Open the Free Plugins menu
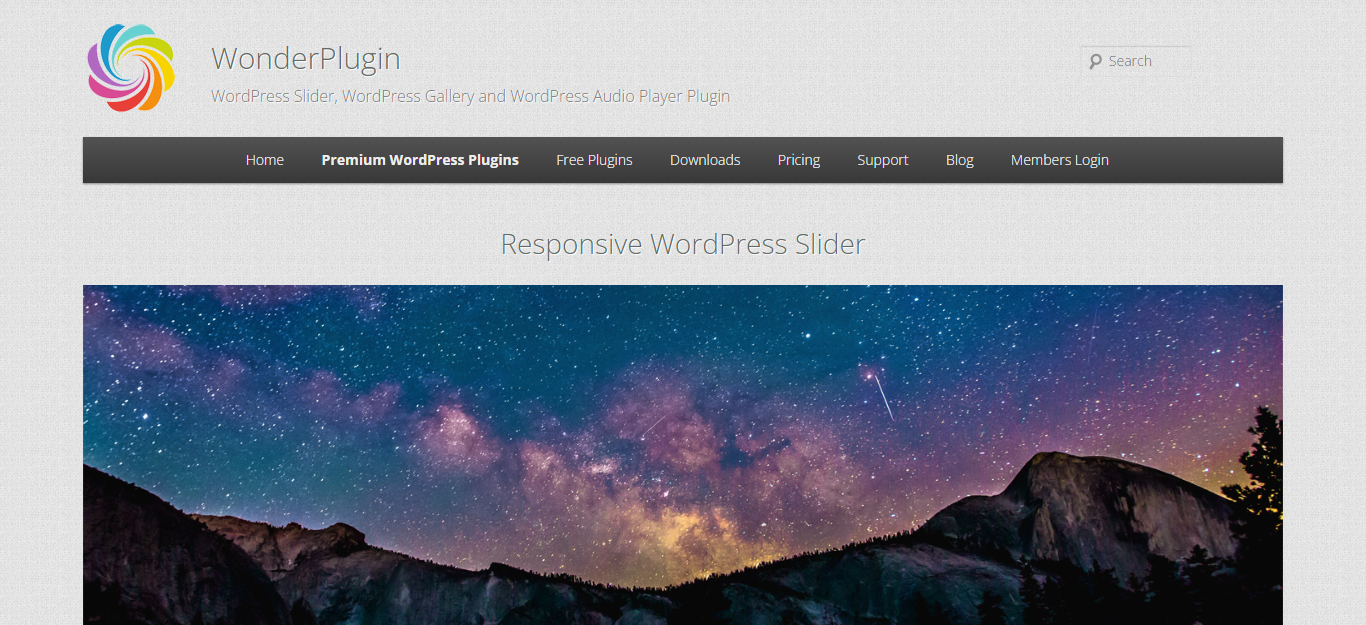The width and height of the screenshot is (1366, 625). 594,160
